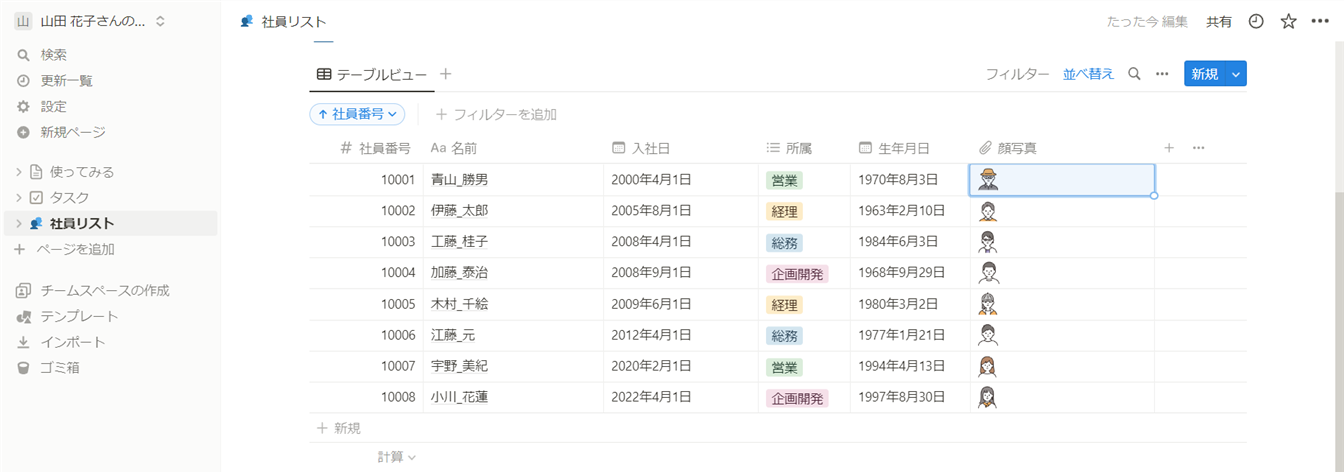The width and height of the screenshot is (1344, 472).
Task: Open the dropdown arrow beside 新規 button
Action: click(1236, 74)
